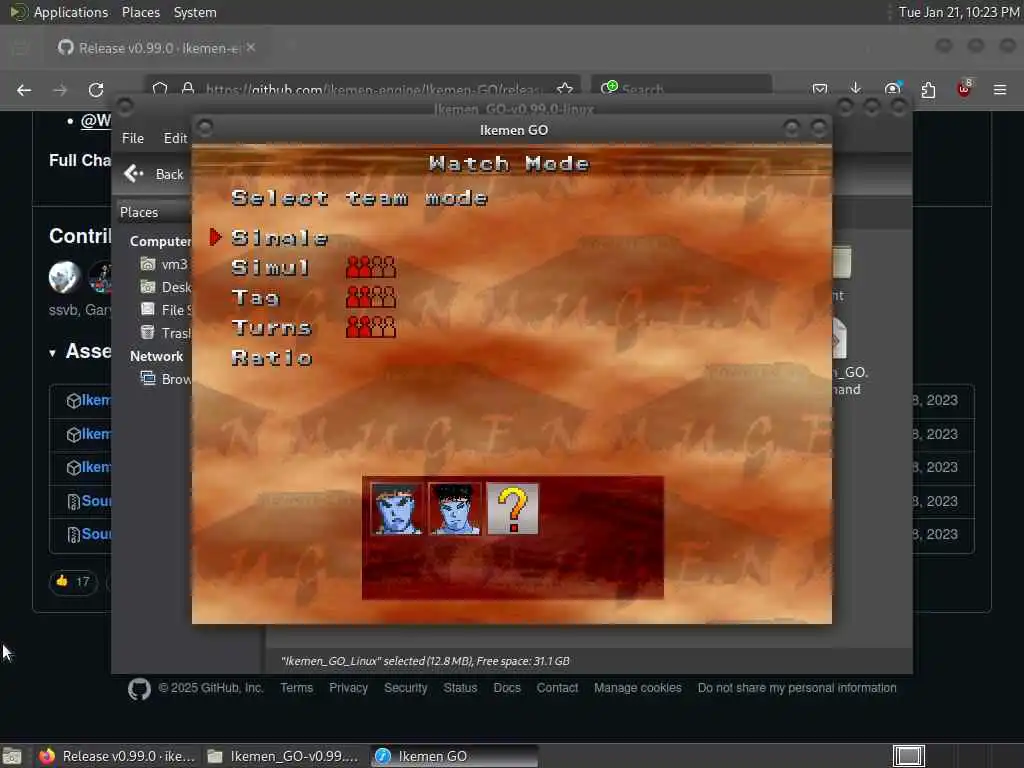Open Firefox downloads arrow icon
The width and height of the screenshot is (1024, 768).
[856, 89]
